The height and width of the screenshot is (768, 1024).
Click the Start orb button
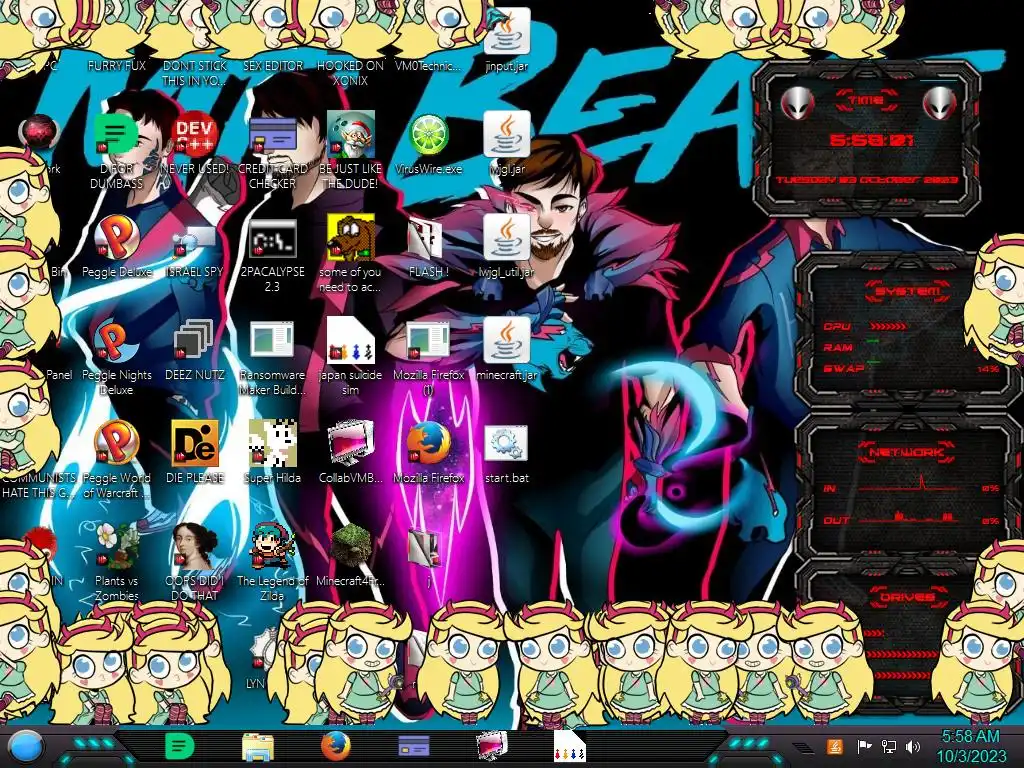click(x=26, y=747)
